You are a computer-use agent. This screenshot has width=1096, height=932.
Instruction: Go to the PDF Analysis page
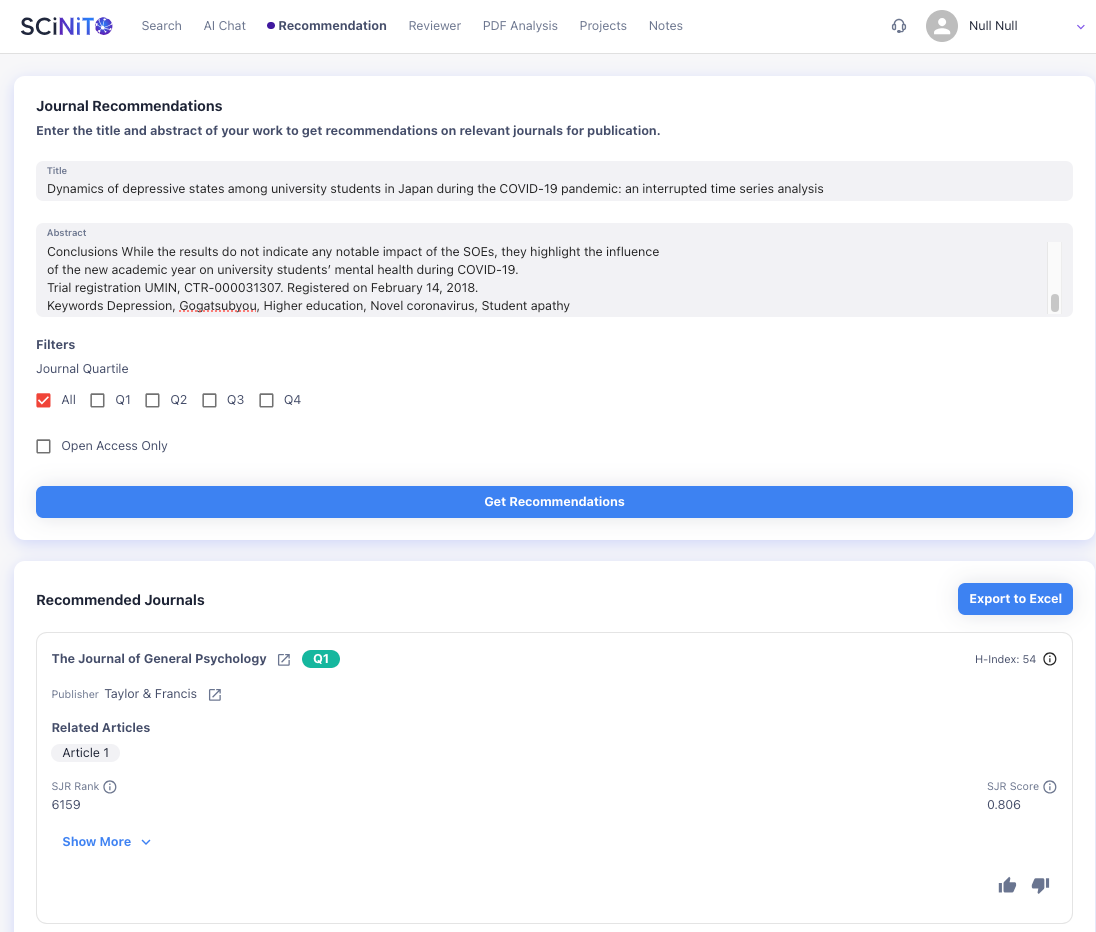pos(520,26)
